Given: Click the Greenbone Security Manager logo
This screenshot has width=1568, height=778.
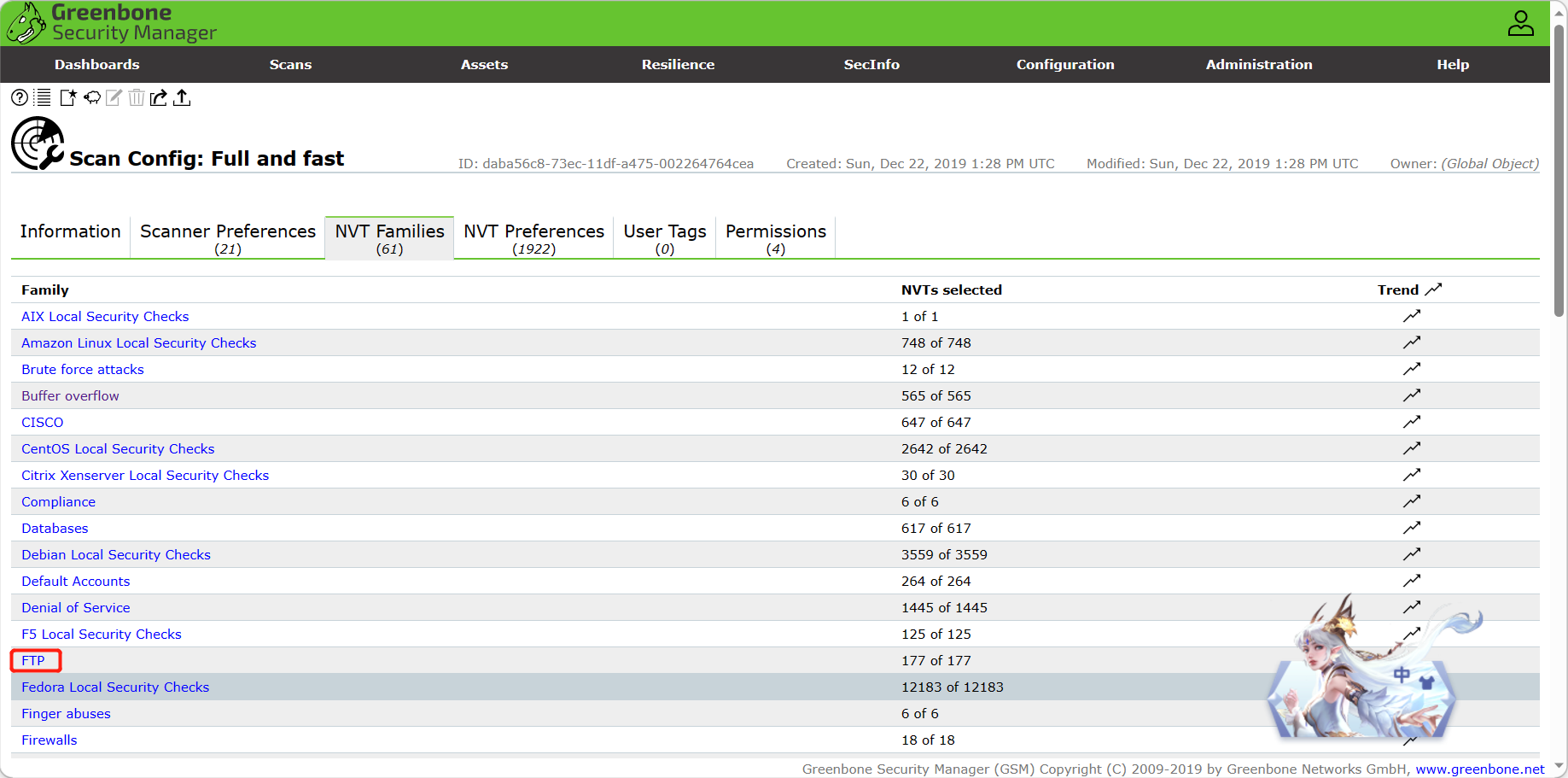Looking at the screenshot, I should point(112,23).
